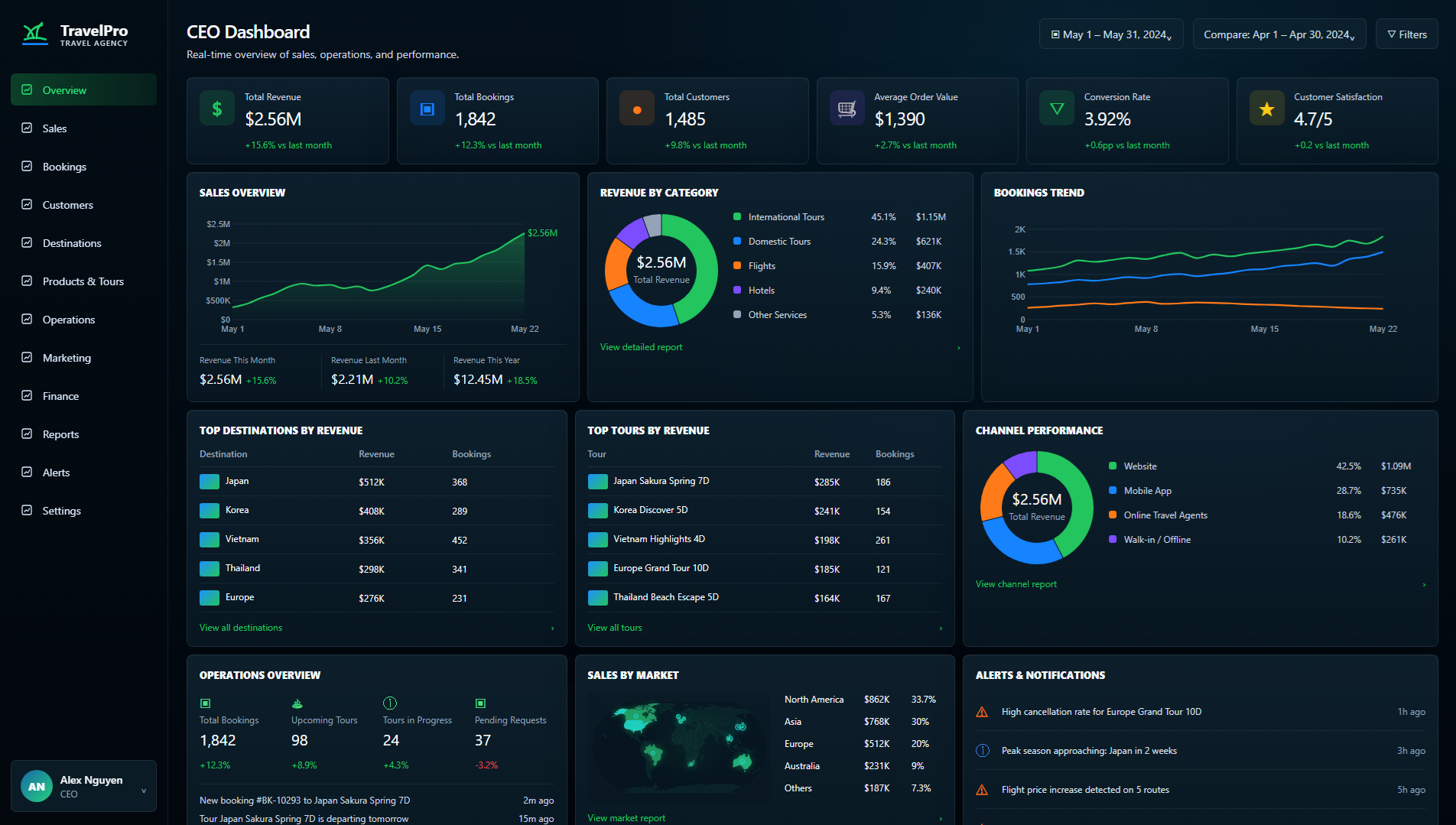1456x825 pixels.
Task: Select Overview in the sidebar
Action: (83, 89)
